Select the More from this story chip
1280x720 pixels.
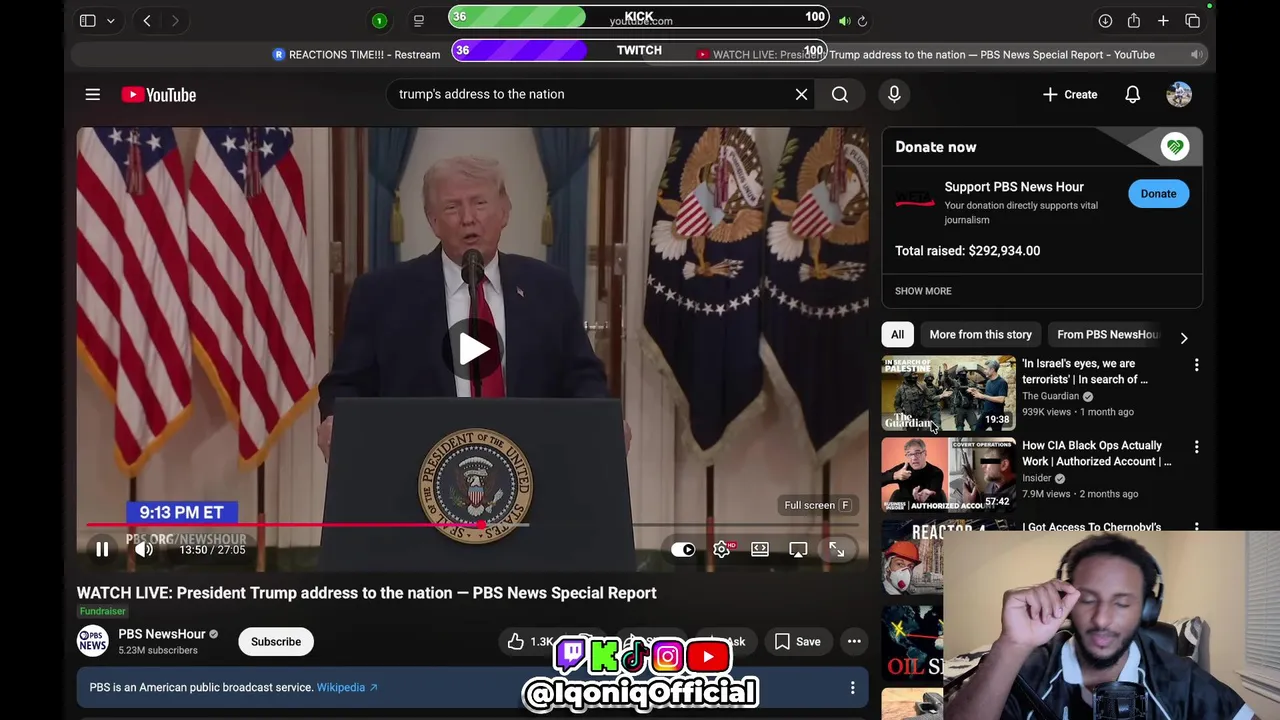tap(980, 335)
